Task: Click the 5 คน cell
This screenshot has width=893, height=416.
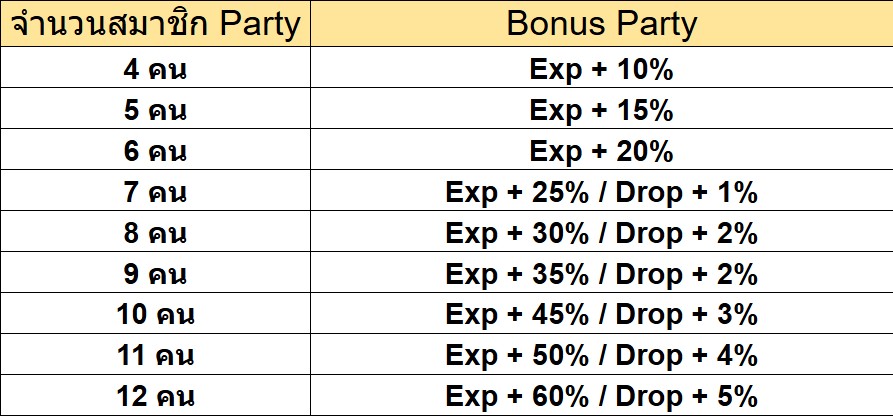Action: (x=155, y=108)
